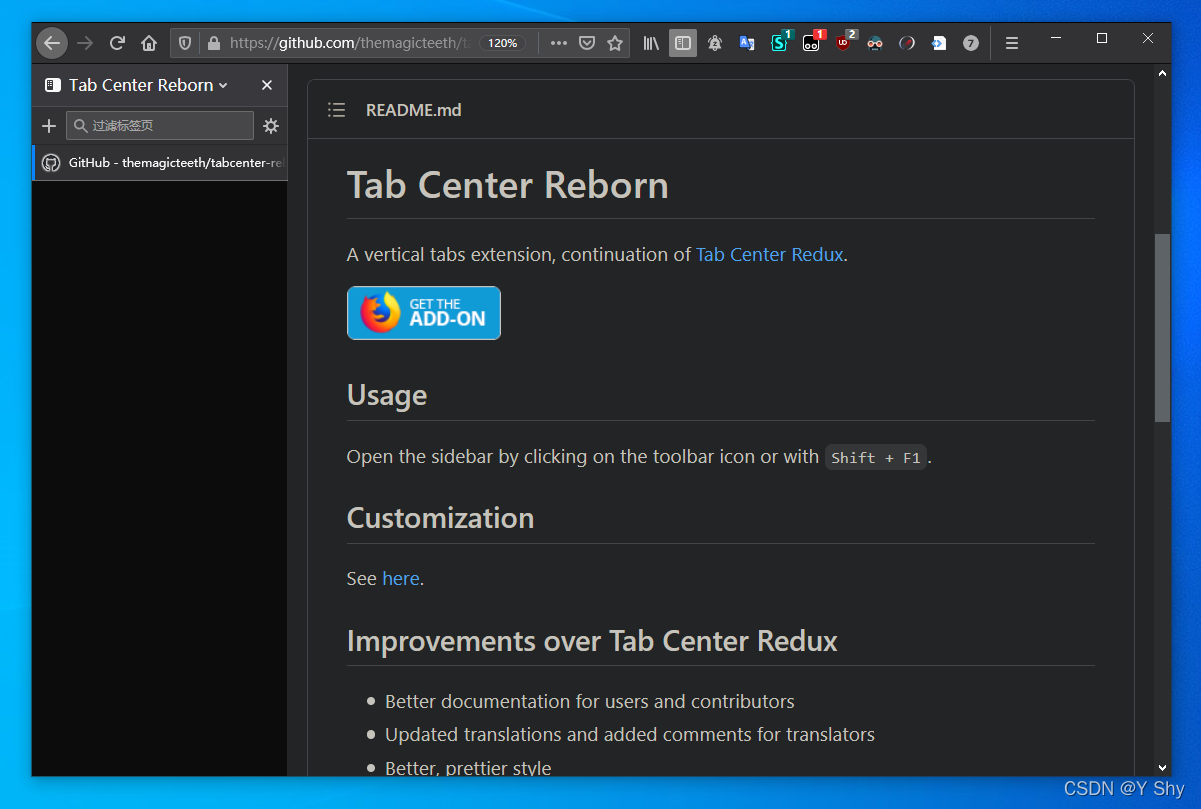Open tracking protection shield icon
The height and width of the screenshot is (809, 1201).
click(185, 43)
